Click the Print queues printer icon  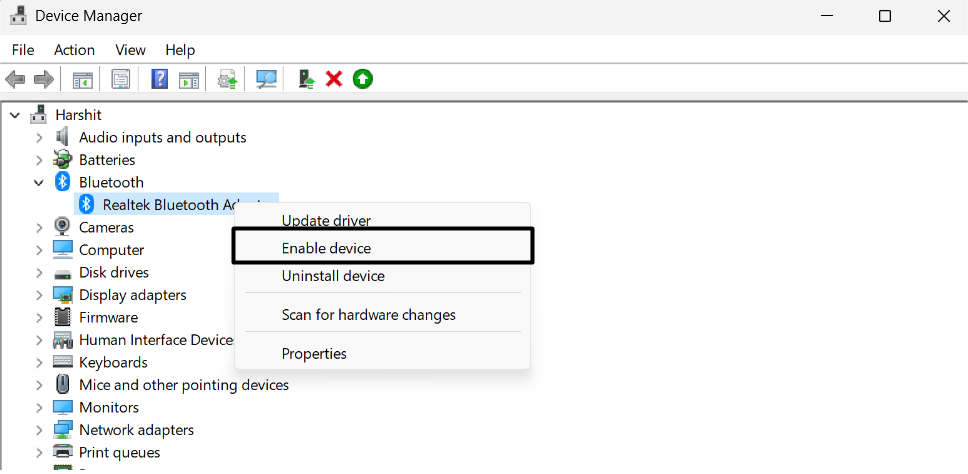pos(62,452)
